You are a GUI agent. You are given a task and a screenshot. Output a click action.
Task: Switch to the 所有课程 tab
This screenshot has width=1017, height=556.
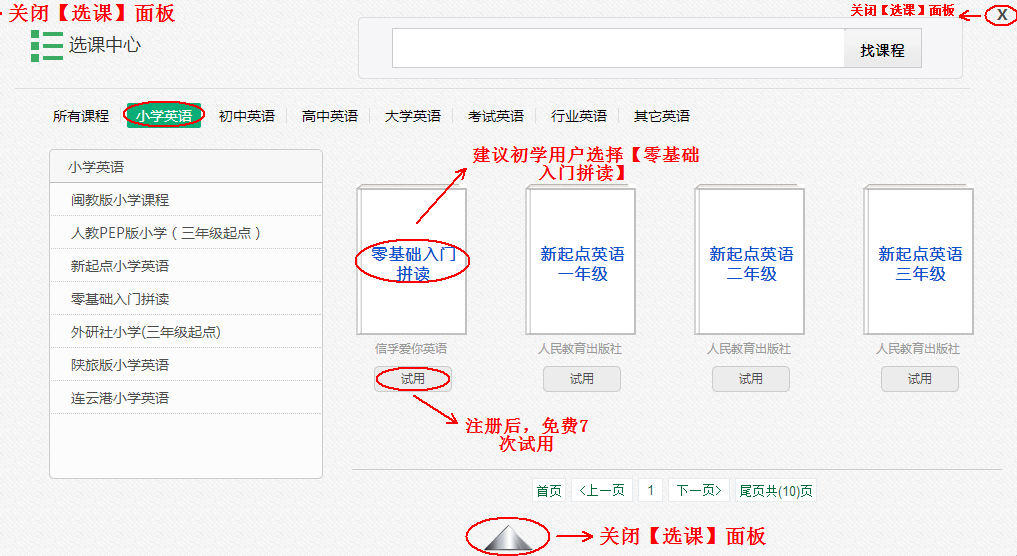pyautogui.click(x=81, y=116)
